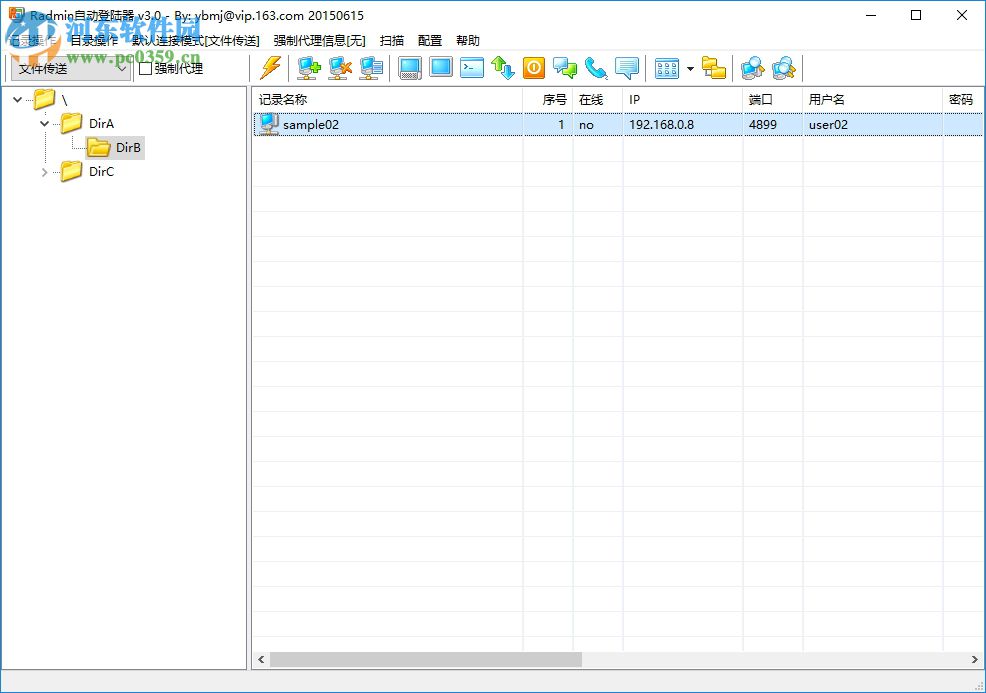Click the lightning bolt quick connect icon
This screenshot has width=986, height=693.
[x=271, y=68]
